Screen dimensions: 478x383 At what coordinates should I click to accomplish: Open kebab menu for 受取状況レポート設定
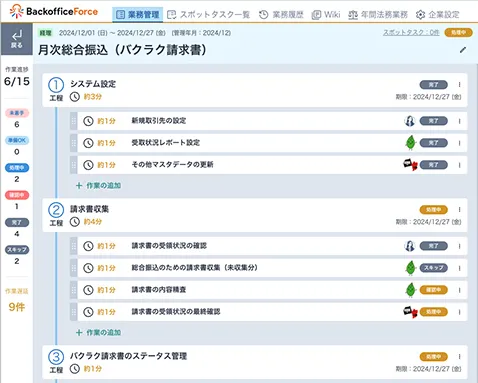point(459,143)
